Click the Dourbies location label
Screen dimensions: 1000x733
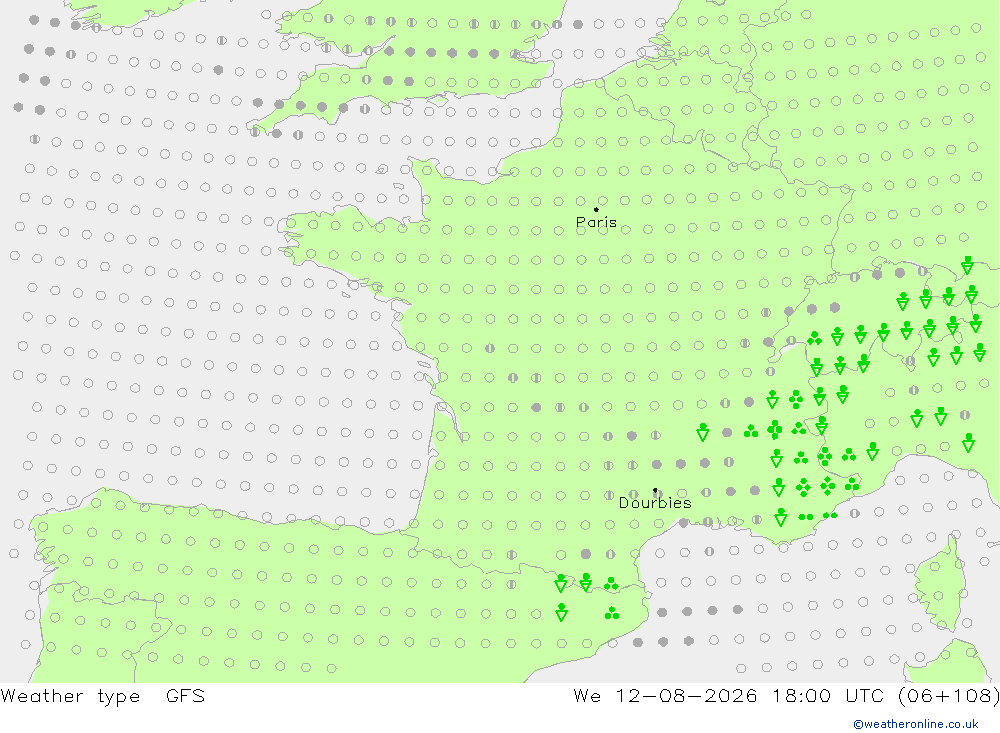655,503
